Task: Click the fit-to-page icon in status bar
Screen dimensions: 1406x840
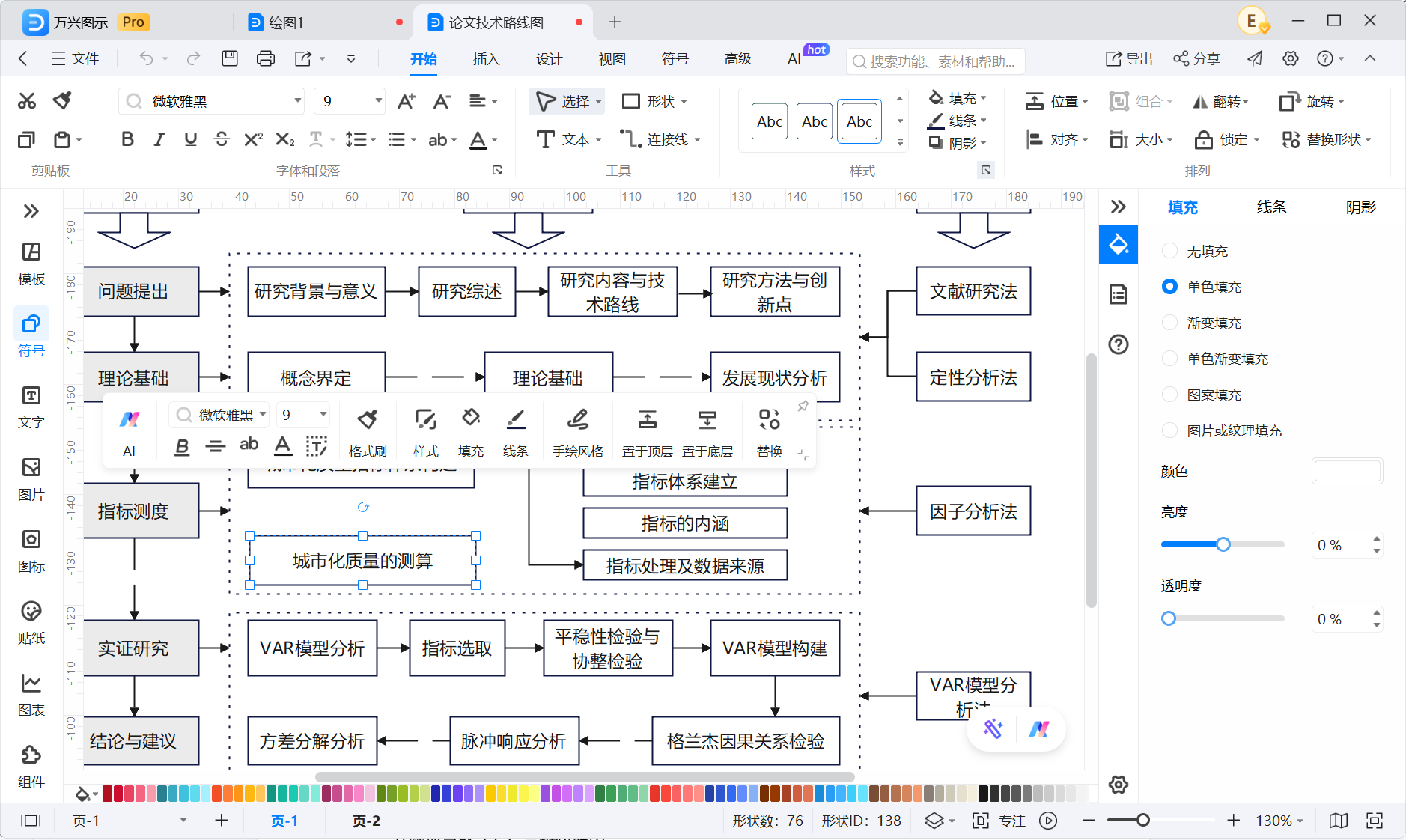Action: click(1375, 821)
